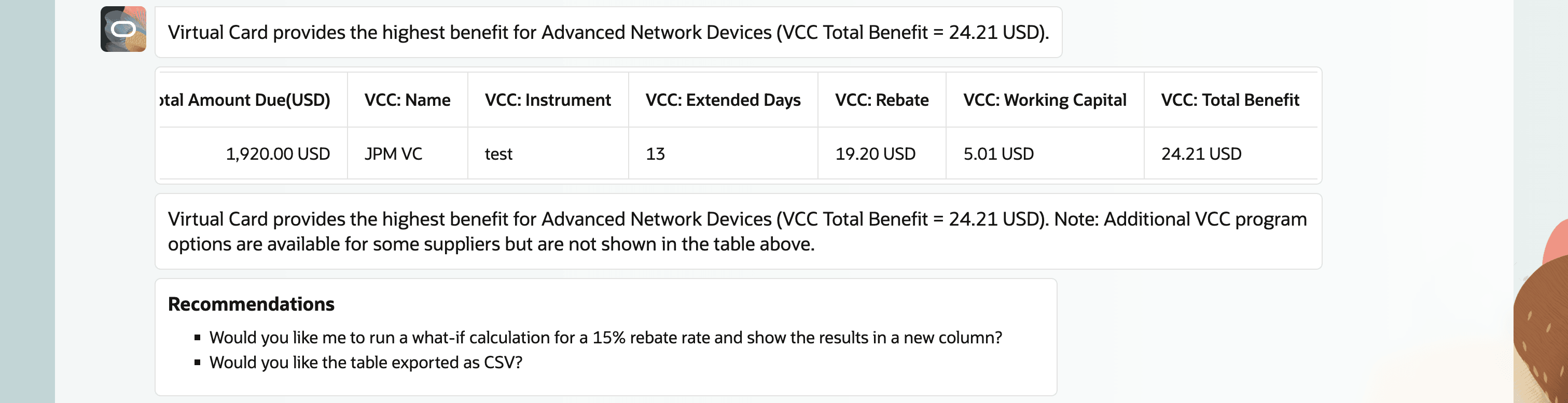Select the VCC: Total Benefit column header

tap(1230, 100)
